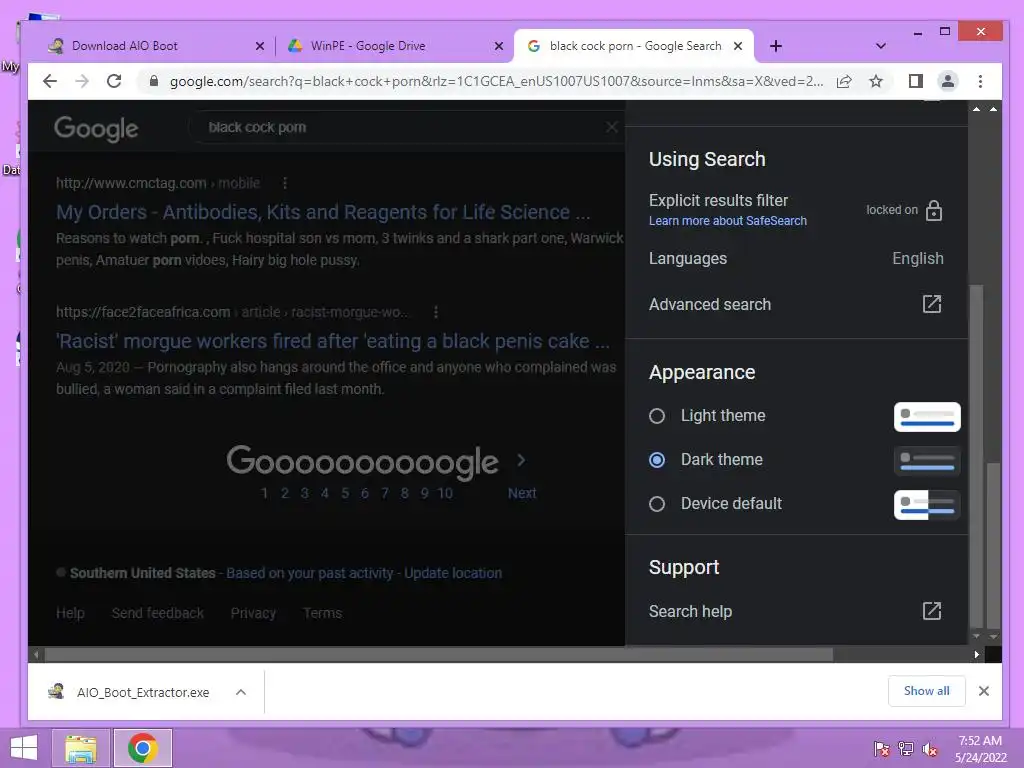Click Show all downloads button
The image size is (1024, 768).
point(926,691)
